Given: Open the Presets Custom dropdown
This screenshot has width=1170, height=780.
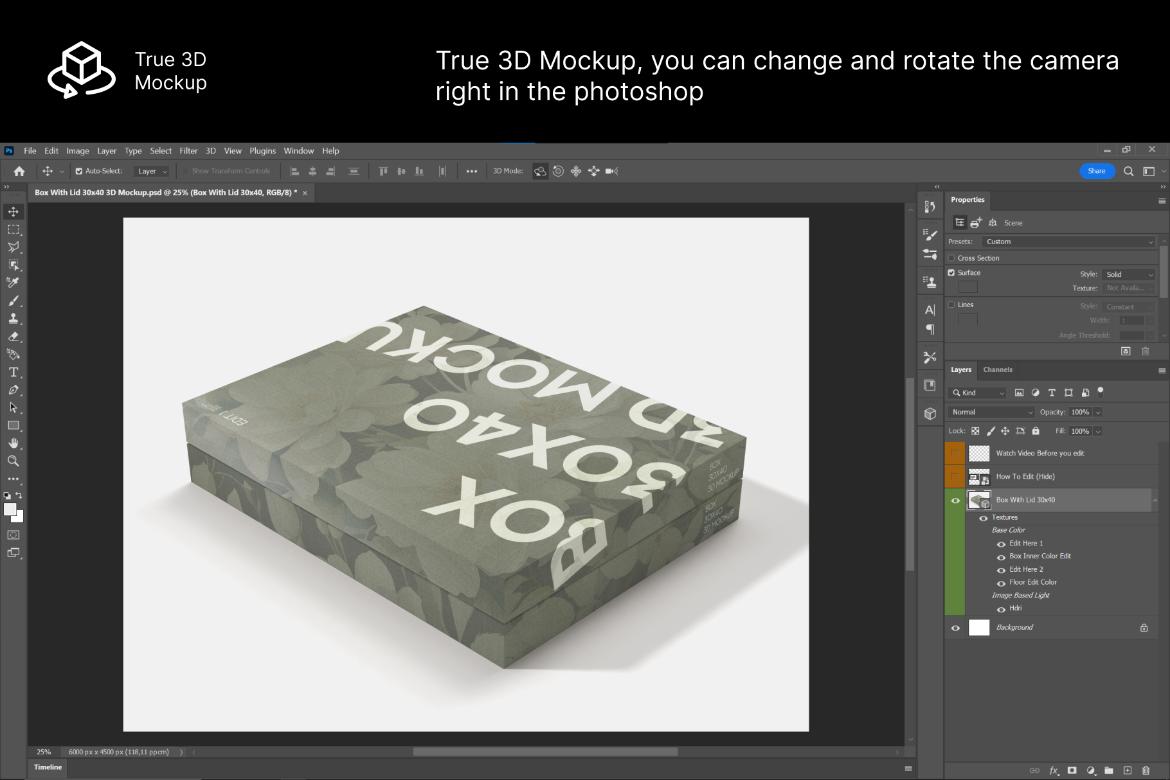Looking at the screenshot, I should 1069,242.
